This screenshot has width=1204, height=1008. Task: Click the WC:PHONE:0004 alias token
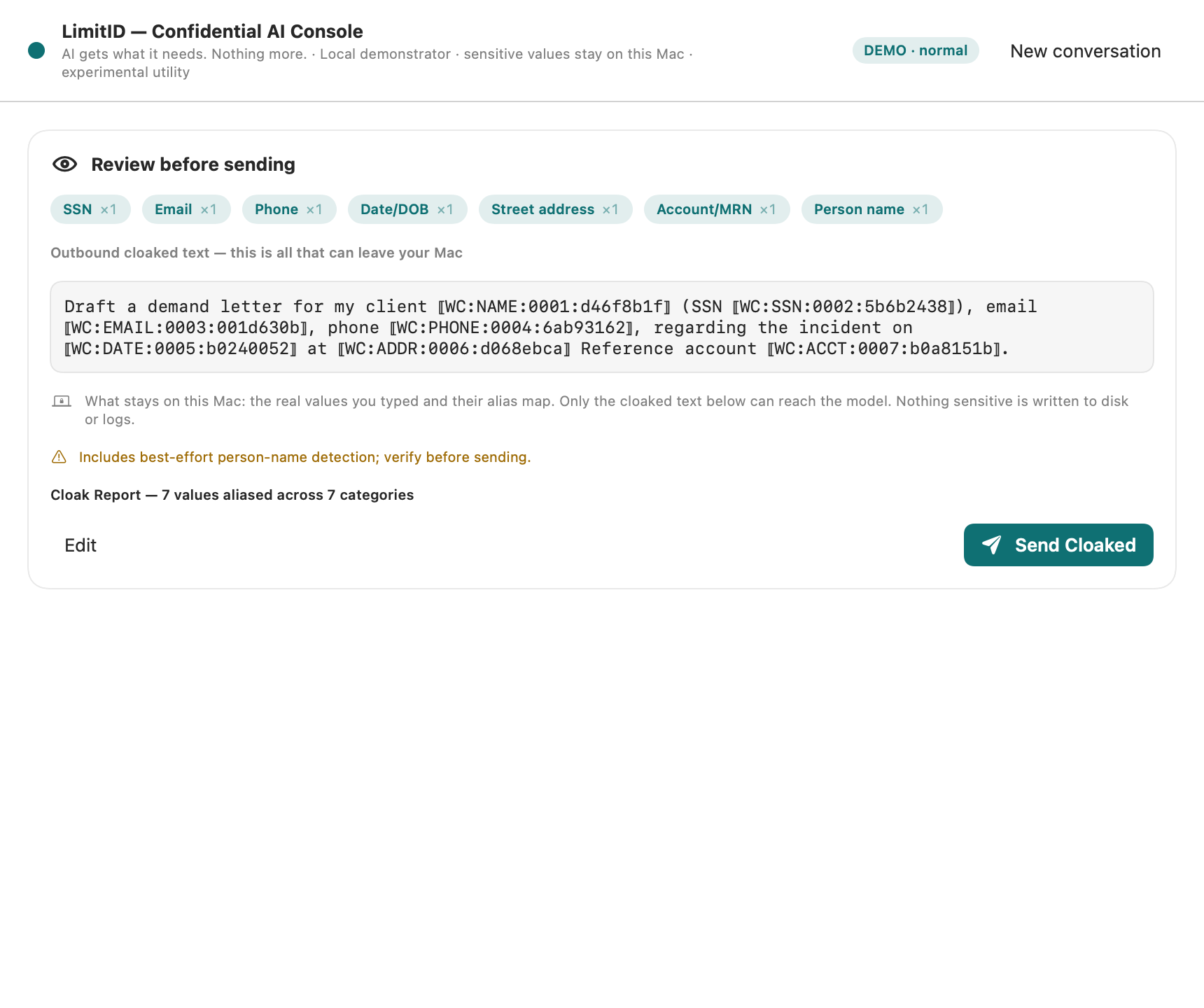511,328
